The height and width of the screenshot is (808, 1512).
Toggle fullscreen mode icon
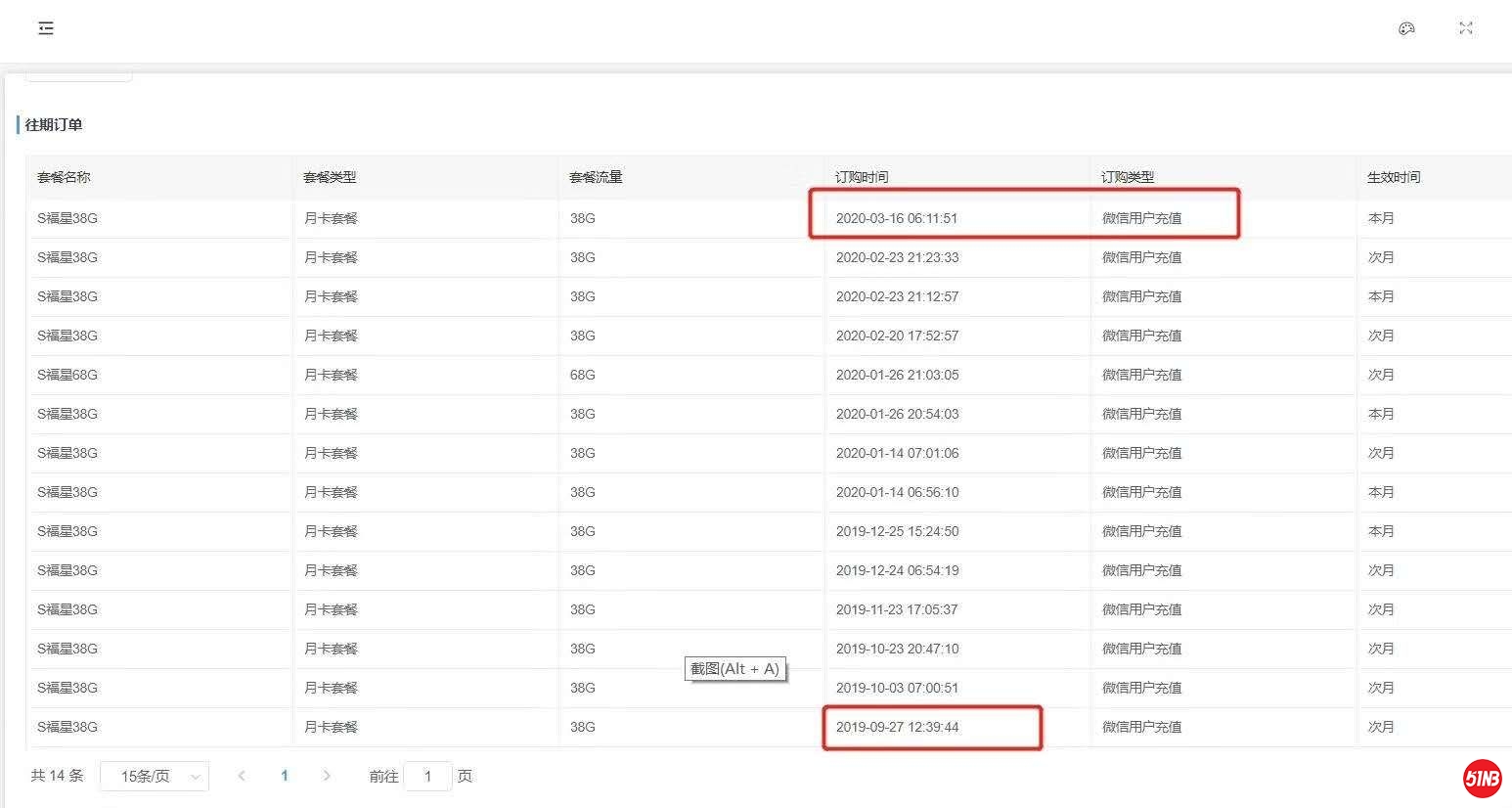(x=1465, y=28)
